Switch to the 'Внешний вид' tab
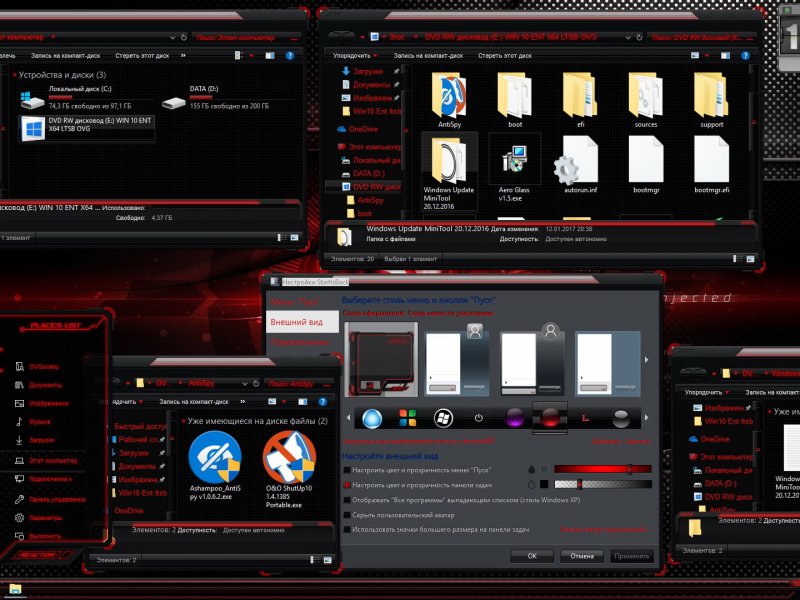This screenshot has height=600, width=800. point(302,322)
